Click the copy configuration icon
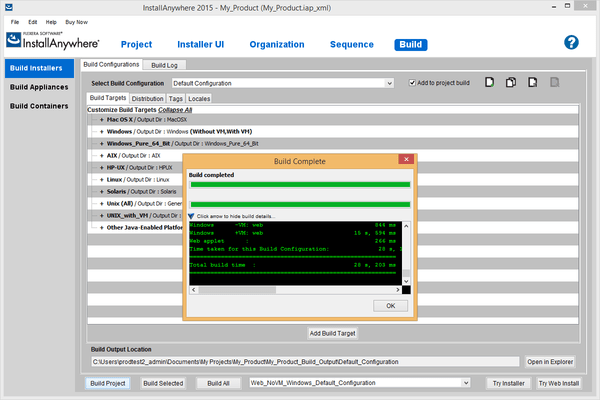Image resolution: width=600 pixels, height=400 pixels. click(x=511, y=82)
